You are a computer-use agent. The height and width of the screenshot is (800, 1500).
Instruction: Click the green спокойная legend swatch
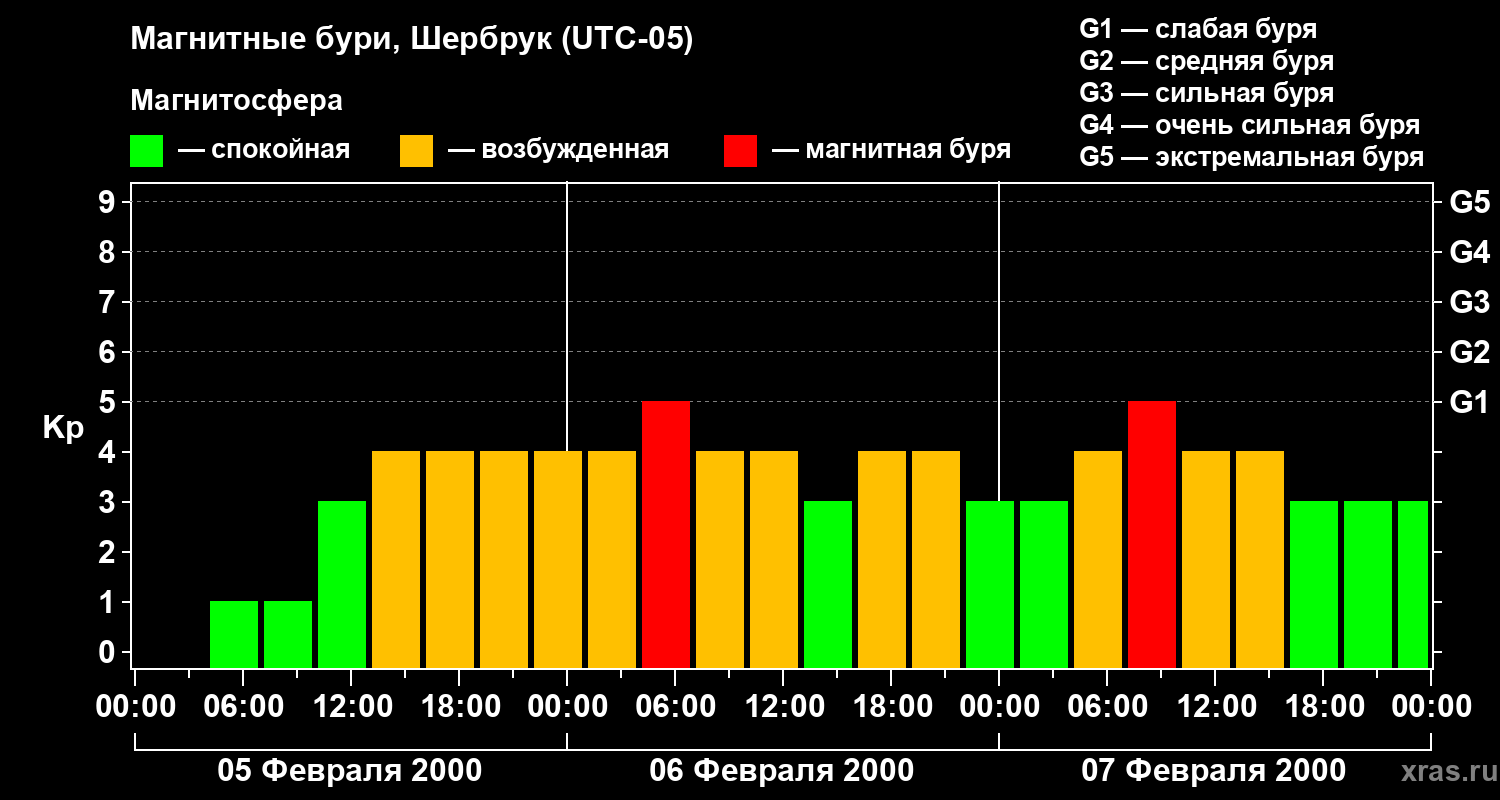pos(146,151)
